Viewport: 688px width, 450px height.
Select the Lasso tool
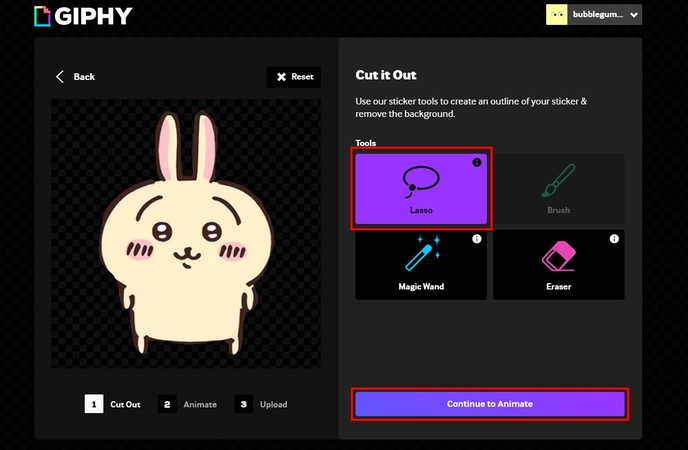click(421, 189)
